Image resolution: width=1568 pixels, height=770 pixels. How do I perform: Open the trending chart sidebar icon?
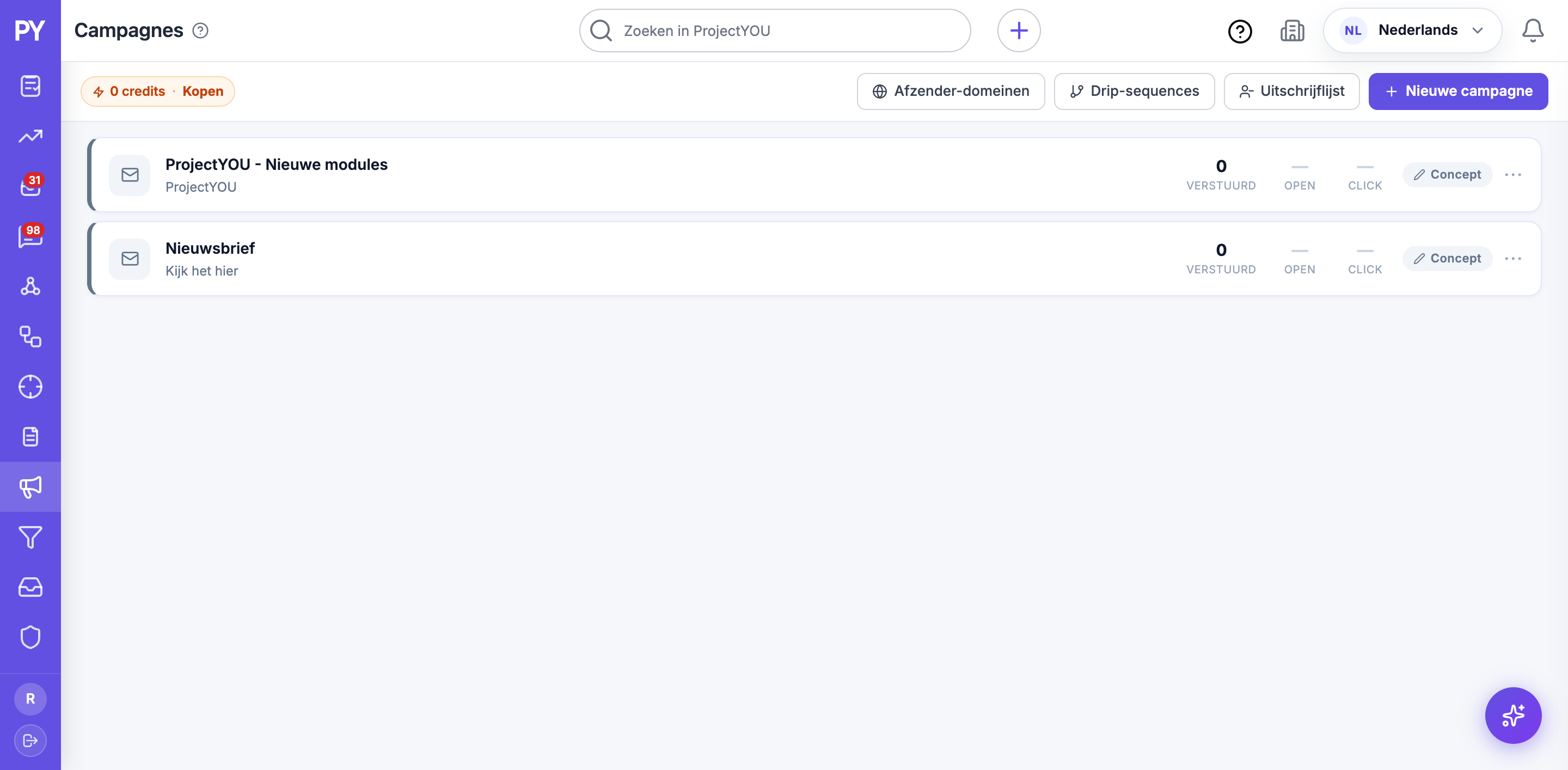point(30,136)
